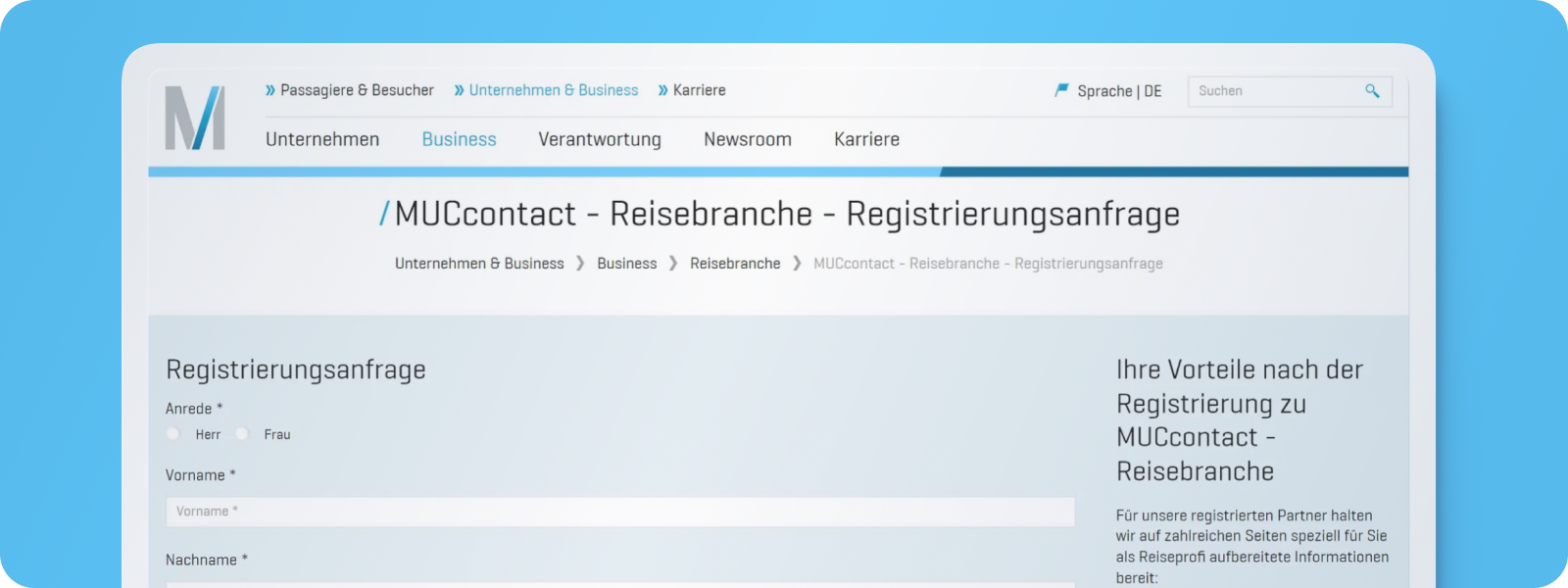Click the Munich Airport M logo
The width and height of the screenshot is (1568, 588).
[195, 118]
